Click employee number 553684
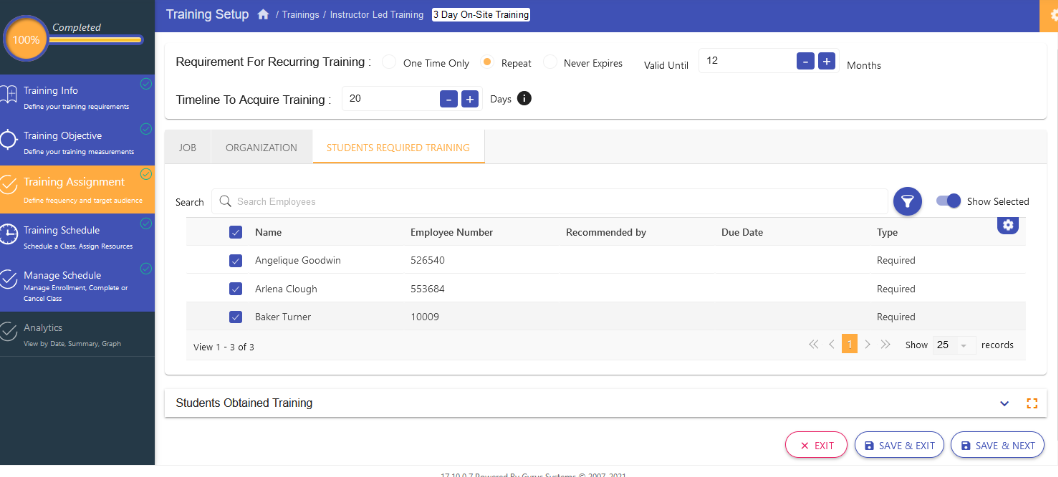This screenshot has width=1058, height=477. pos(427,288)
